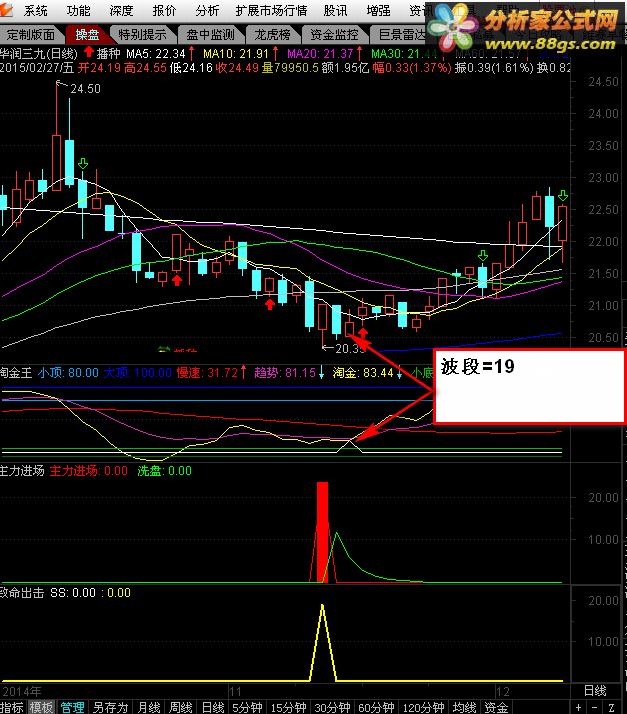Click the 管理 button in the bottom bar
Image resolution: width=627 pixels, height=714 pixels.
[72, 707]
